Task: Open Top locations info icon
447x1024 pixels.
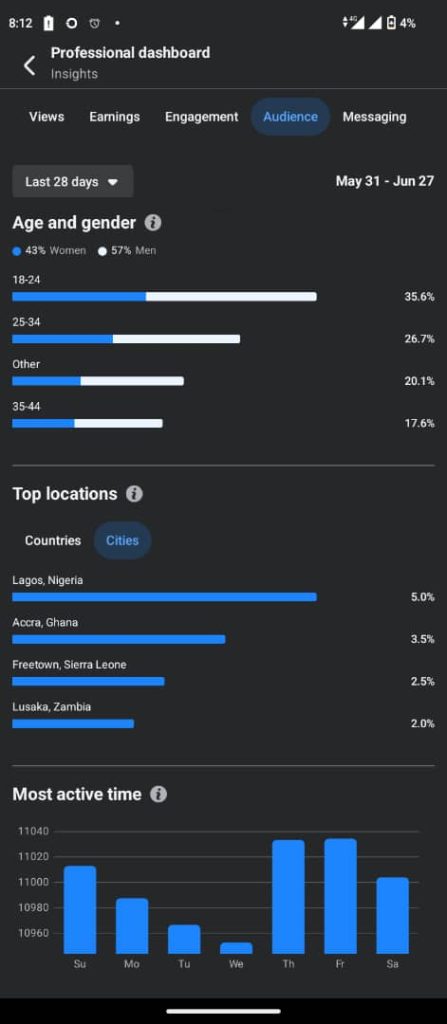Action: [134, 494]
